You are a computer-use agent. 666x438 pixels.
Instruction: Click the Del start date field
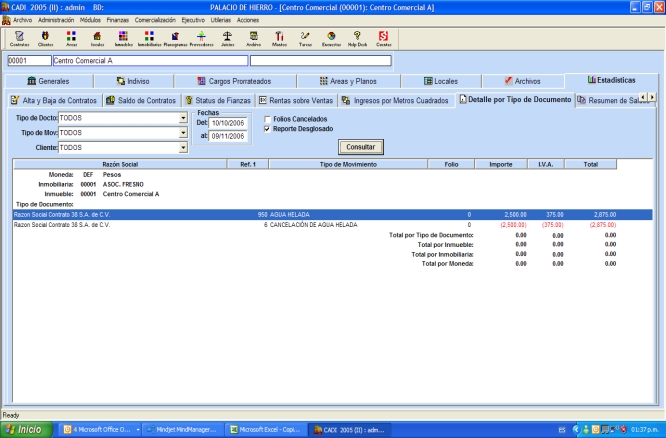226,122
